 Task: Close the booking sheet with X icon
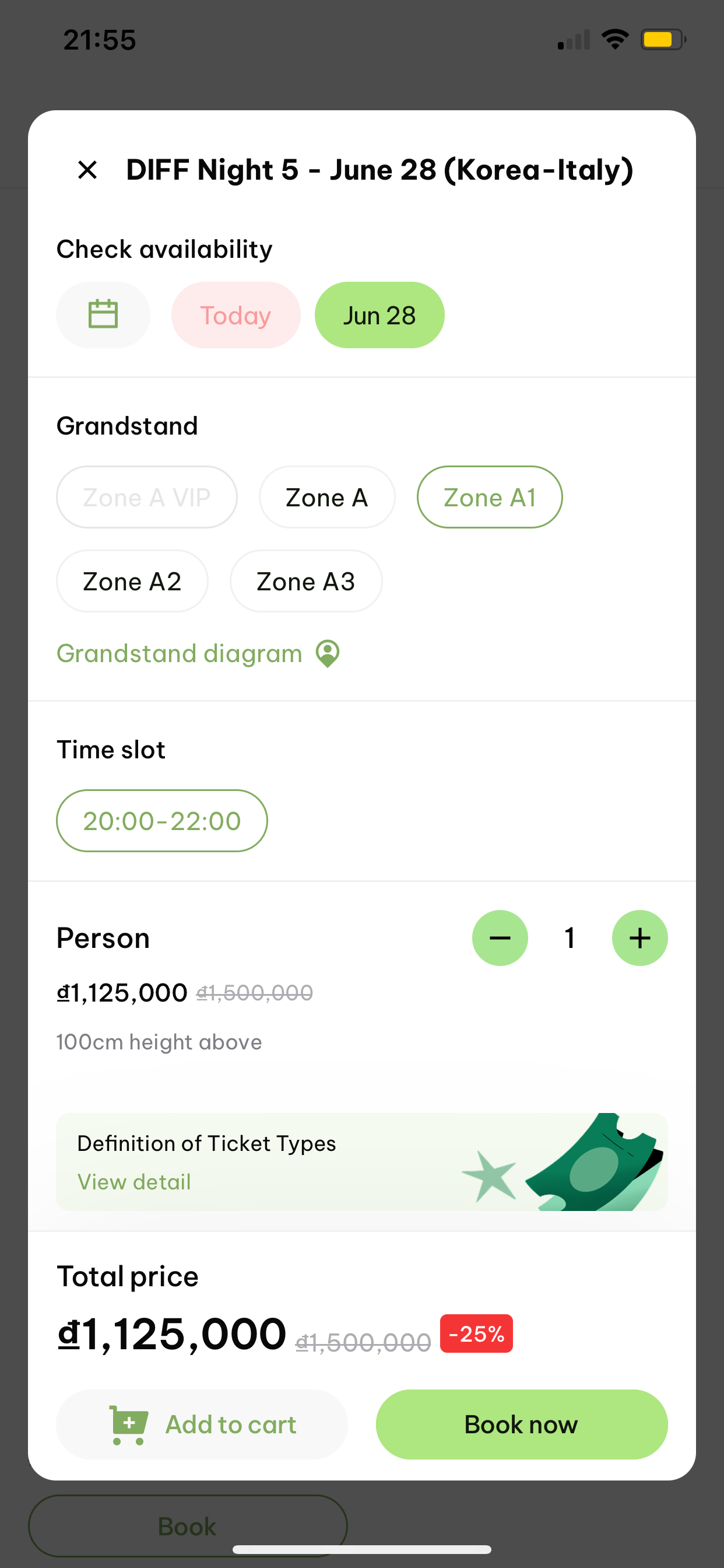pos(87,170)
